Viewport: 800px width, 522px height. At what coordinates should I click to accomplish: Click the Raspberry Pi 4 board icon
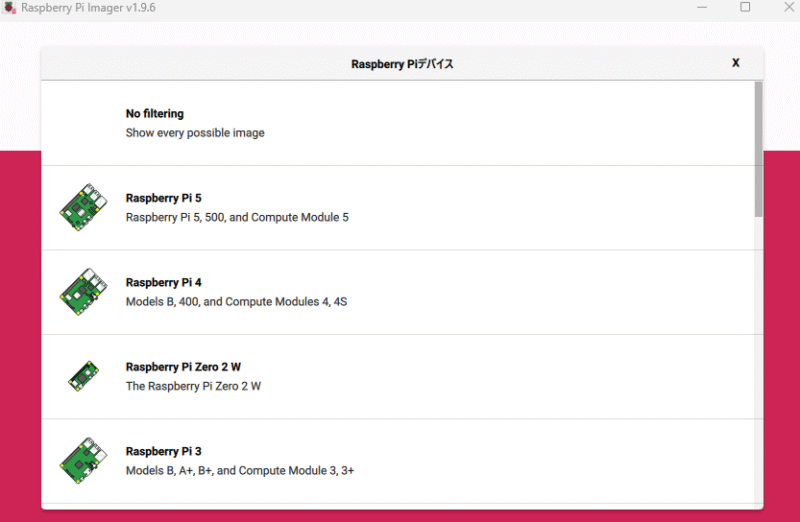[82, 292]
